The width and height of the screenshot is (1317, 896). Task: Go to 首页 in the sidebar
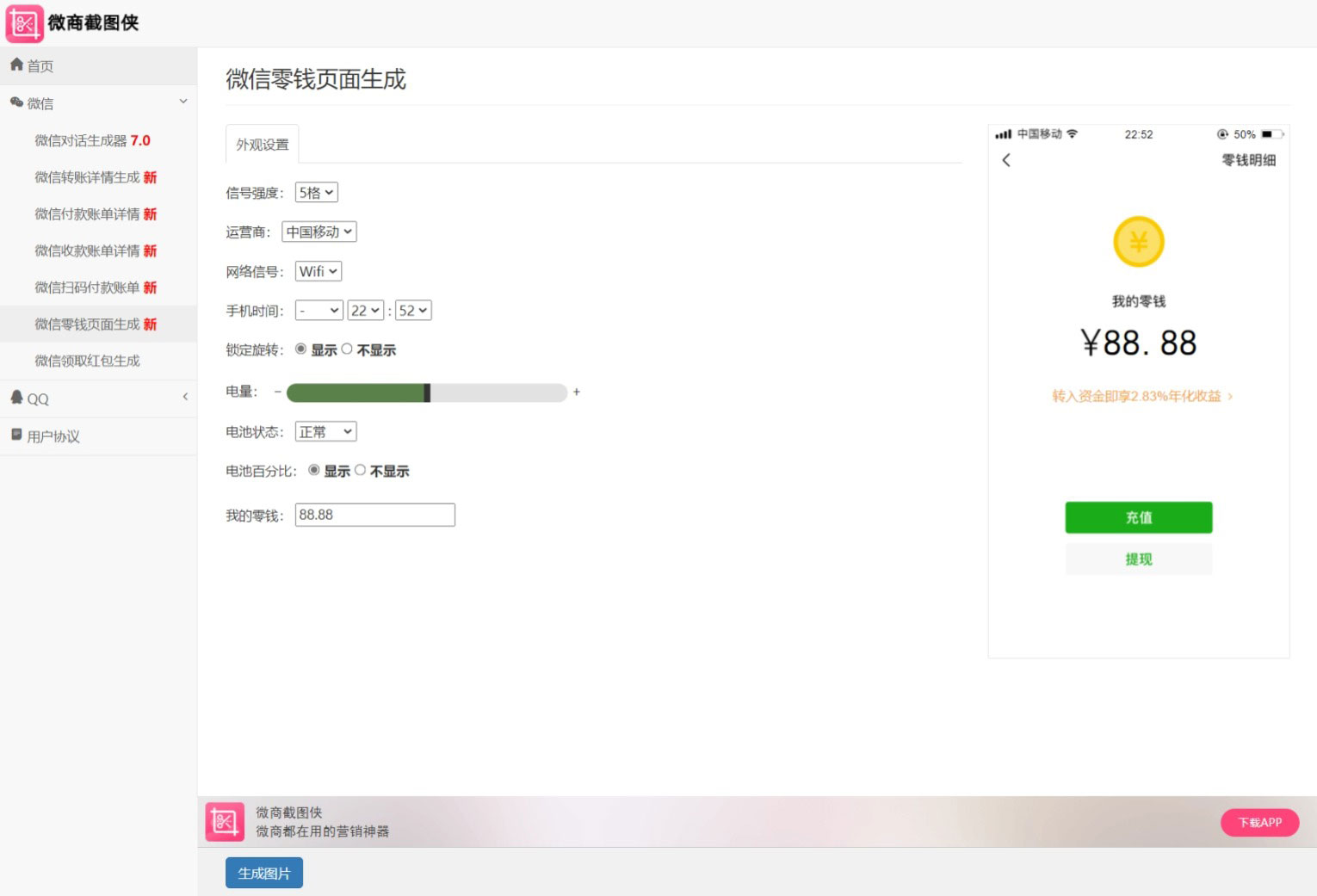click(98, 66)
